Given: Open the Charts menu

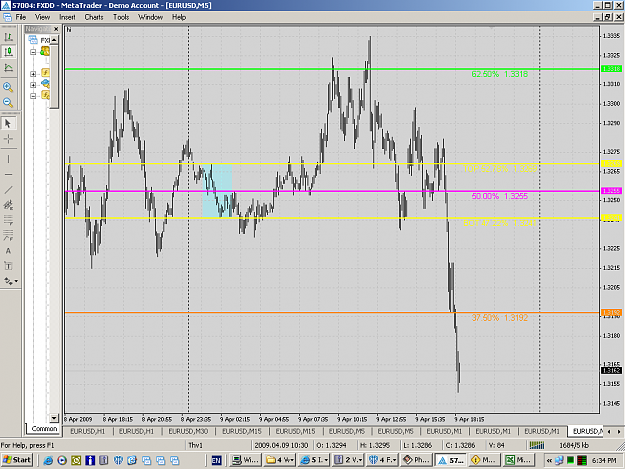Looking at the screenshot, I should (94, 17).
